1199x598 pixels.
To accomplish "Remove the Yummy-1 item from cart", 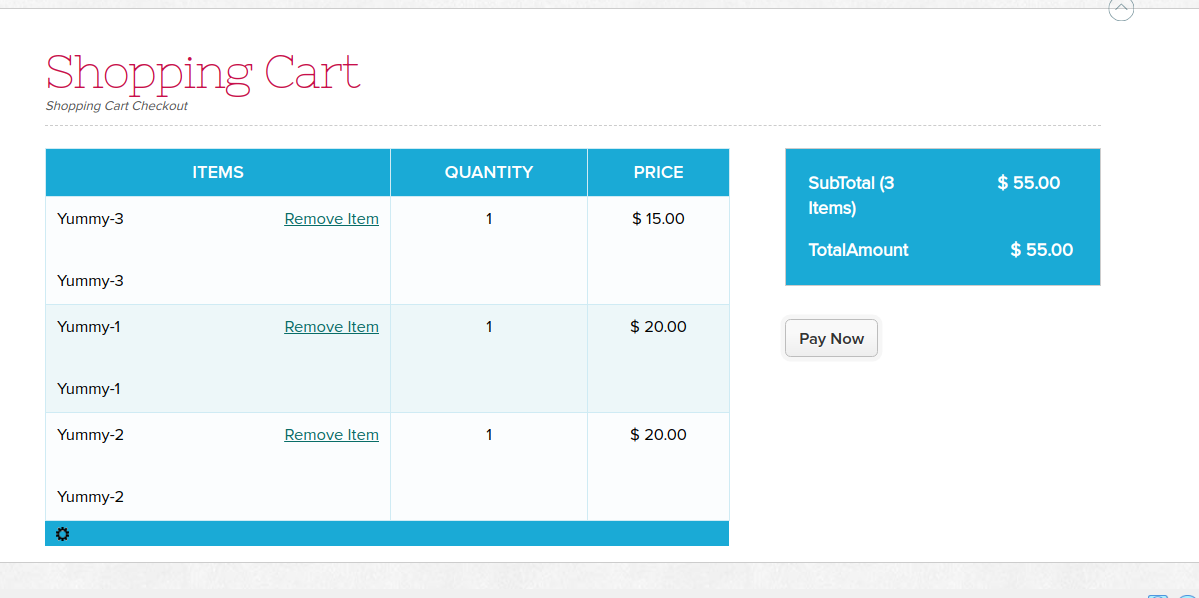I will tap(331, 327).
